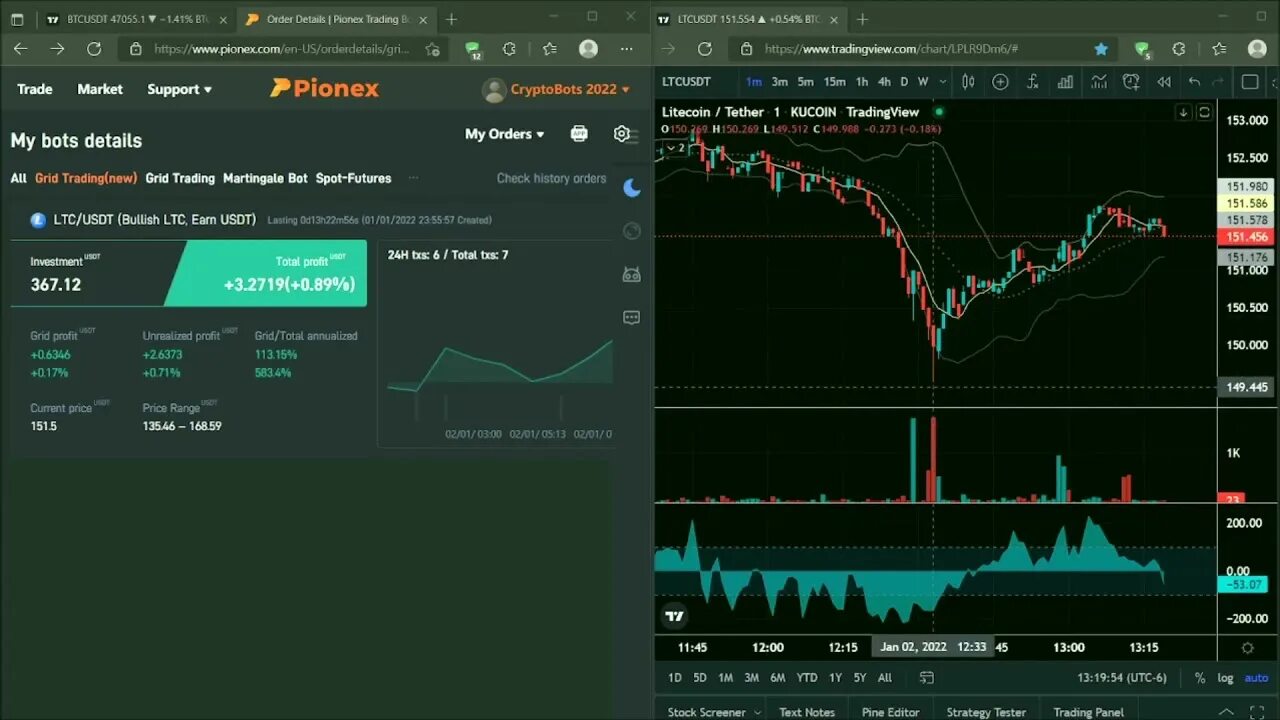Select the Grid Trading(new) tab
Screen dimensions: 1280x720
tap(86, 178)
